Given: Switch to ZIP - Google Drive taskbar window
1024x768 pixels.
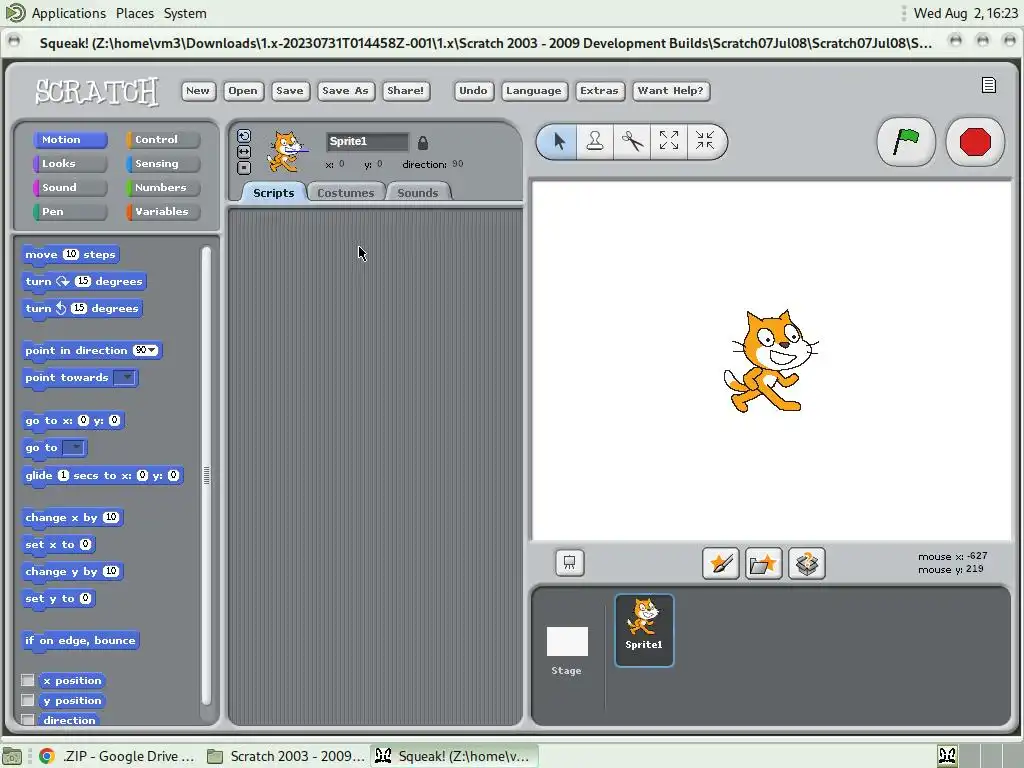Looking at the screenshot, I should click(x=116, y=756).
